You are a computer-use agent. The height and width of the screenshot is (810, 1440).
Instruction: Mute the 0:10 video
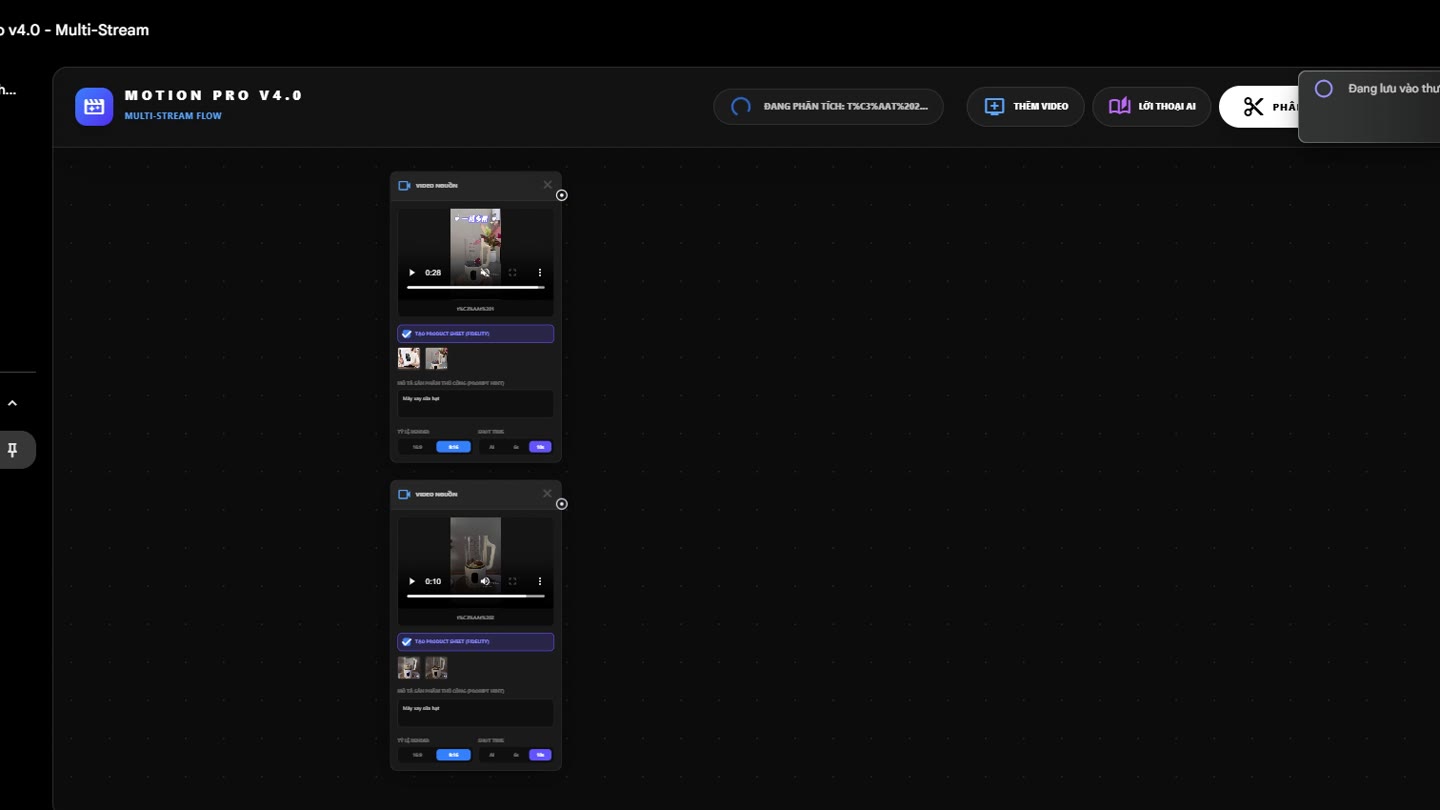[485, 581]
